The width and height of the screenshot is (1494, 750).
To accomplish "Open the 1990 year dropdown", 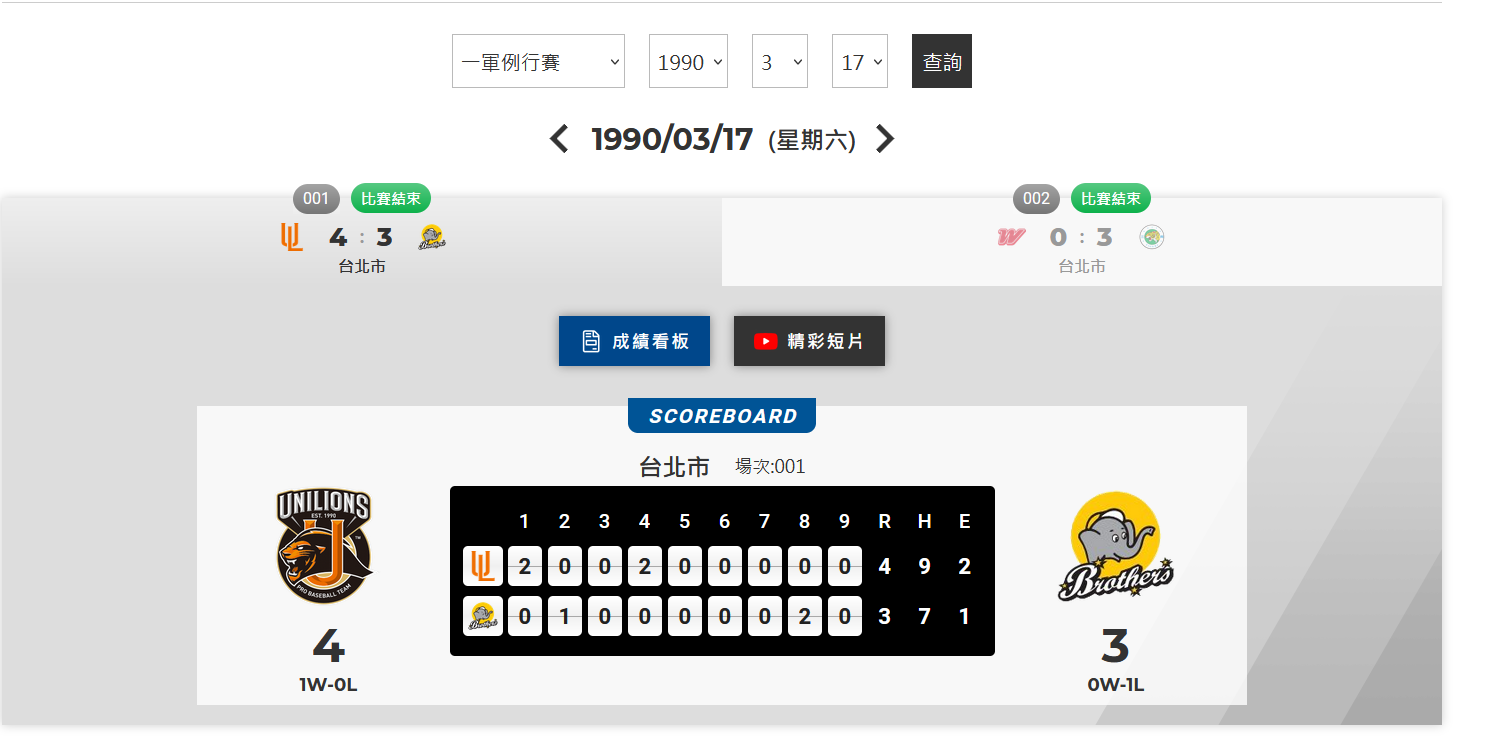I will [x=688, y=61].
